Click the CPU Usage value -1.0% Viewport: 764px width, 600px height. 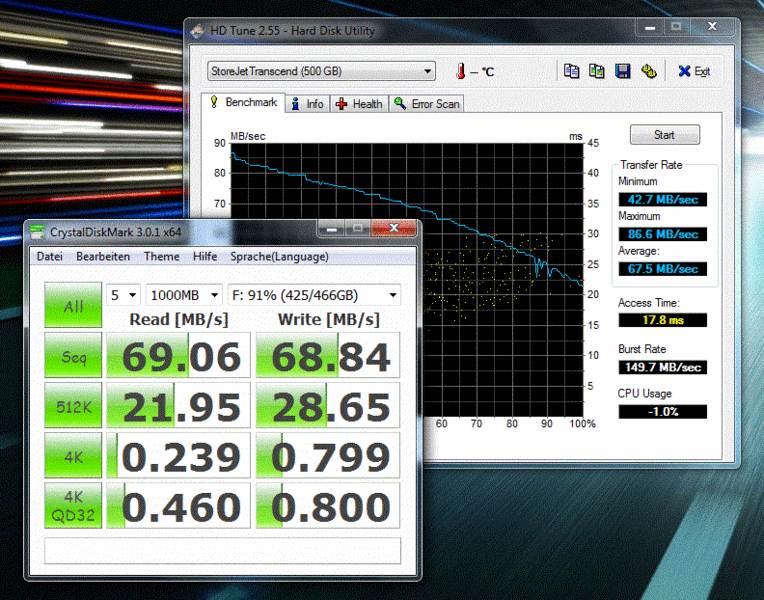pos(663,411)
